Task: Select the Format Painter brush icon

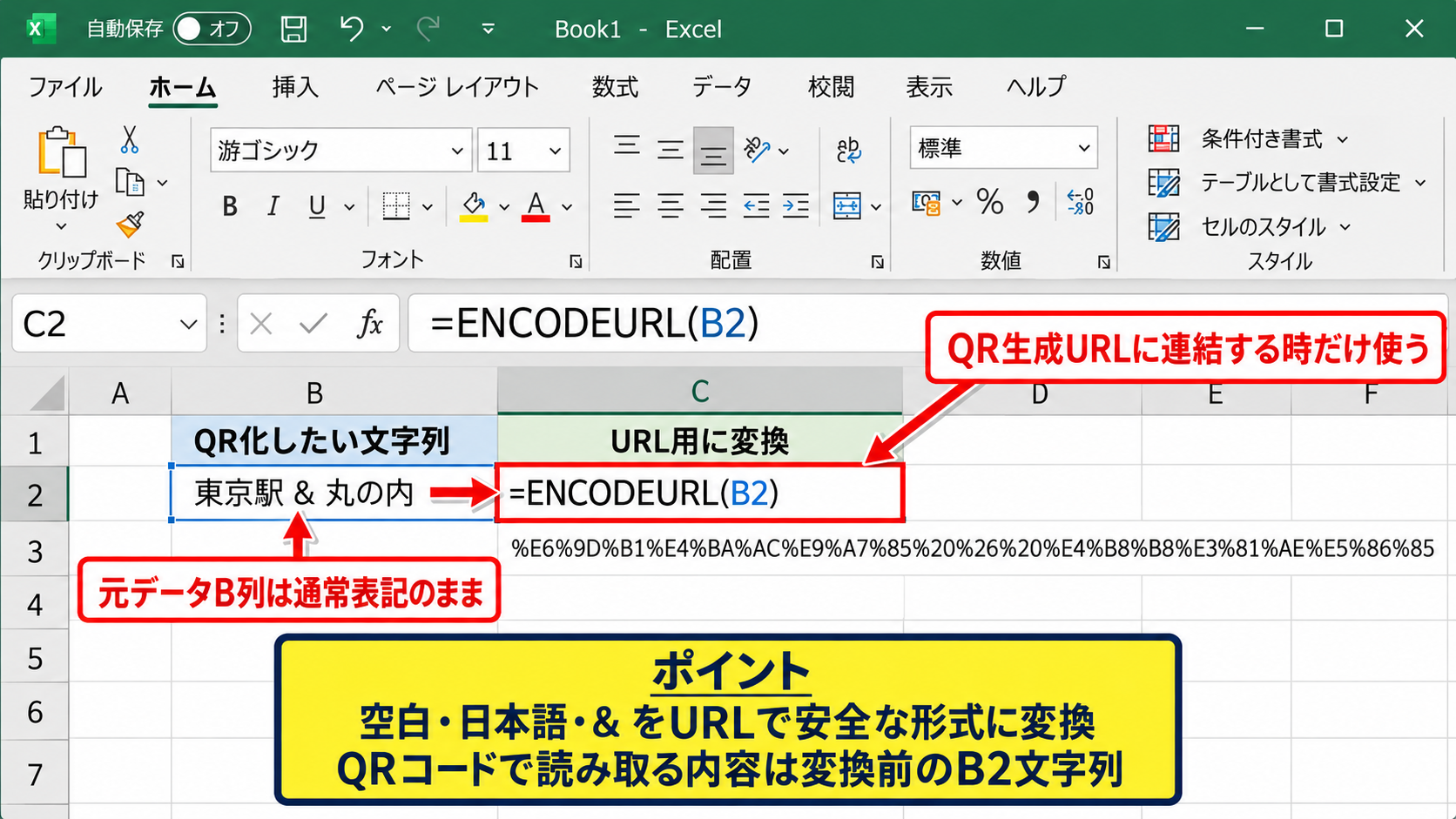Action: [x=130, y=225]
